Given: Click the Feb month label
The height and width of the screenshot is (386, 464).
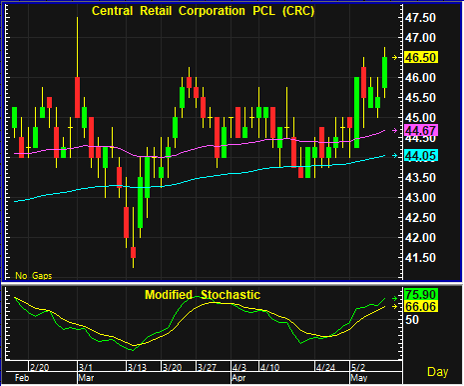Looking at the screenshot, I should point(22,378).
